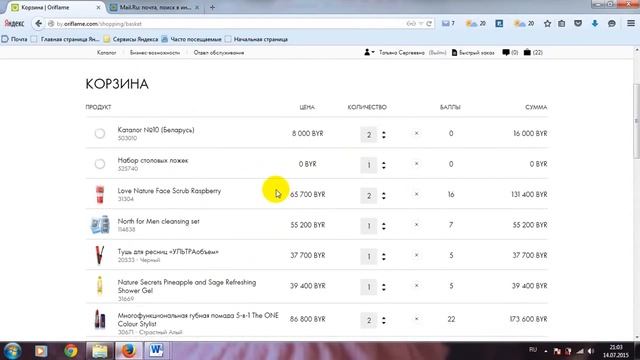This screenshot has height=360, width=640.
Task: Click the Тушь для ресниц mascara thumbnail
Action: 100,256
